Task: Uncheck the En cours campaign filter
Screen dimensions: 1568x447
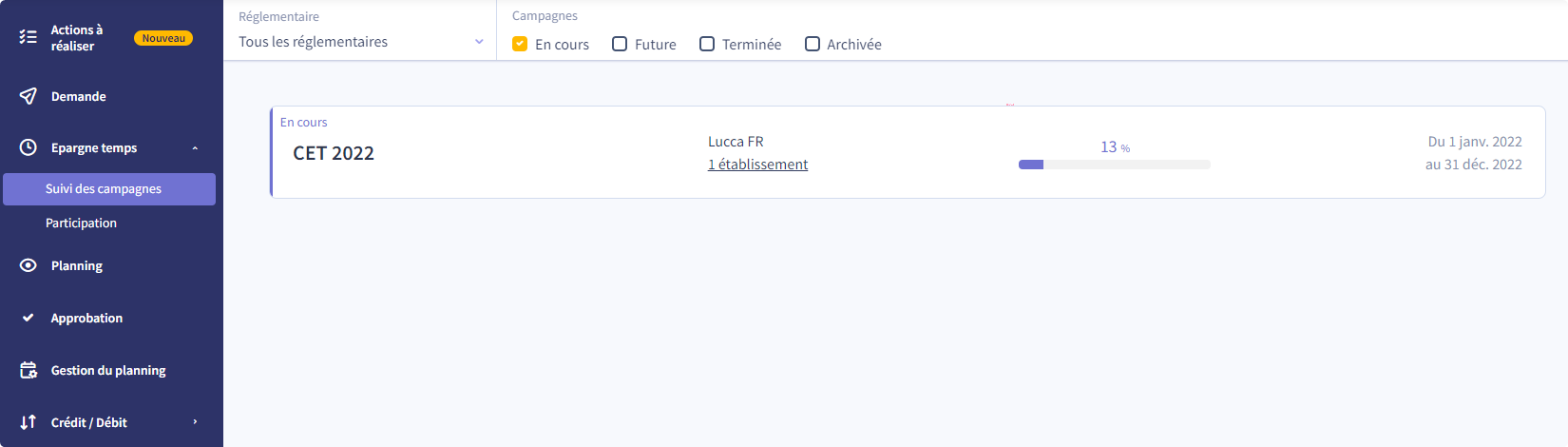Action: pyautogui.click(x=520, y=44)
